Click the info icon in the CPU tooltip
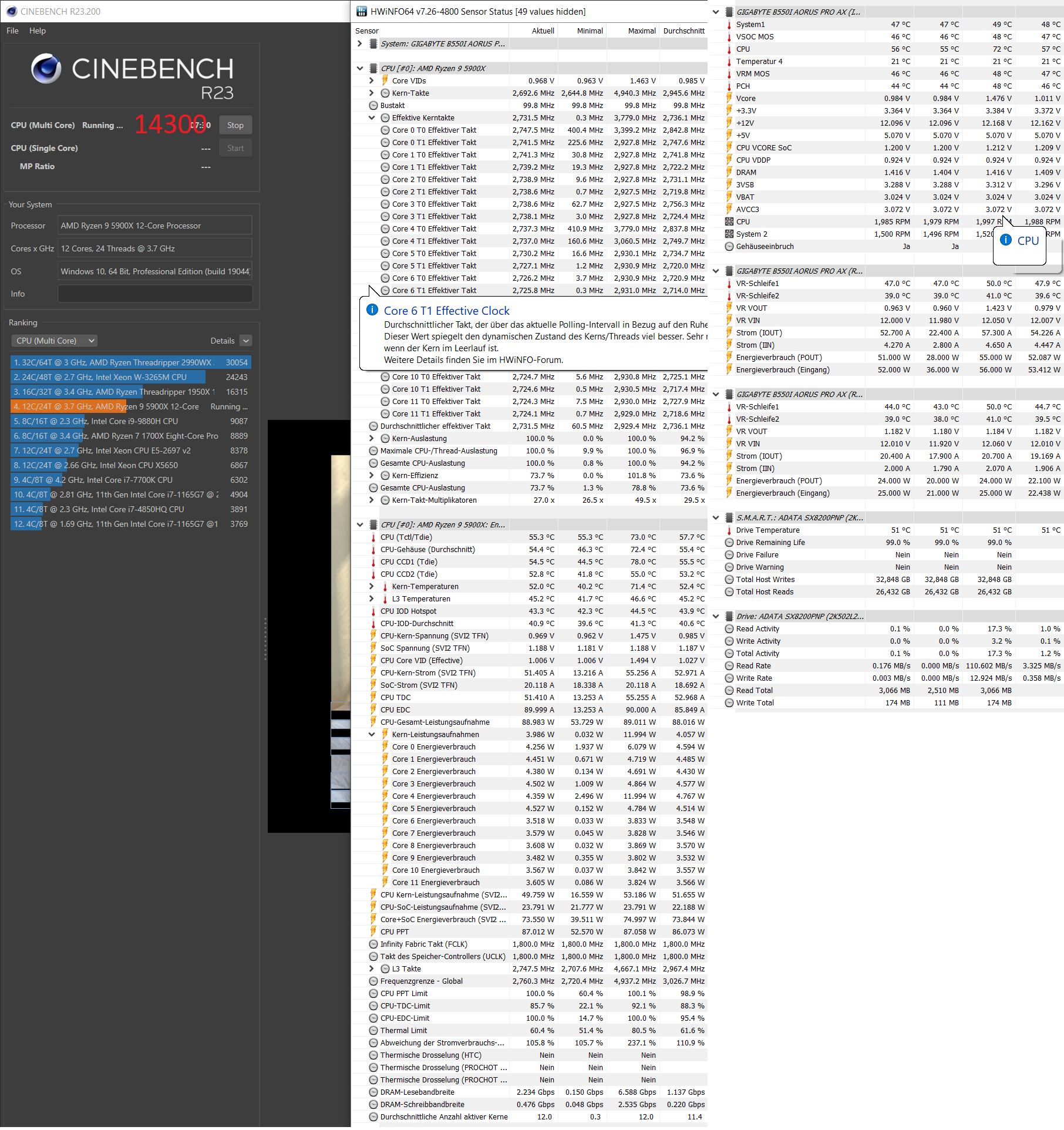 click(1006, 240)
